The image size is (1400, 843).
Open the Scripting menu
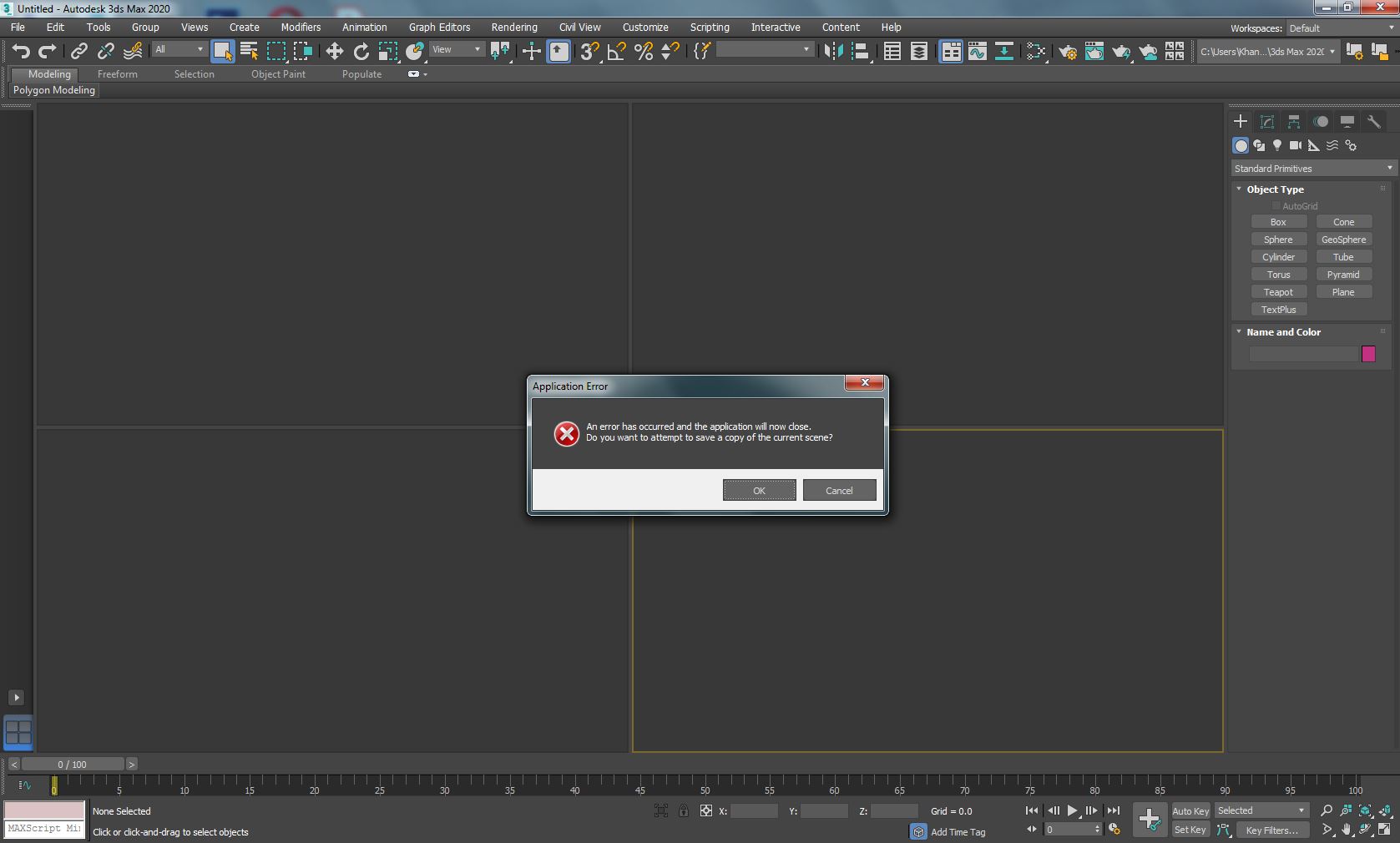coord(710,27)
